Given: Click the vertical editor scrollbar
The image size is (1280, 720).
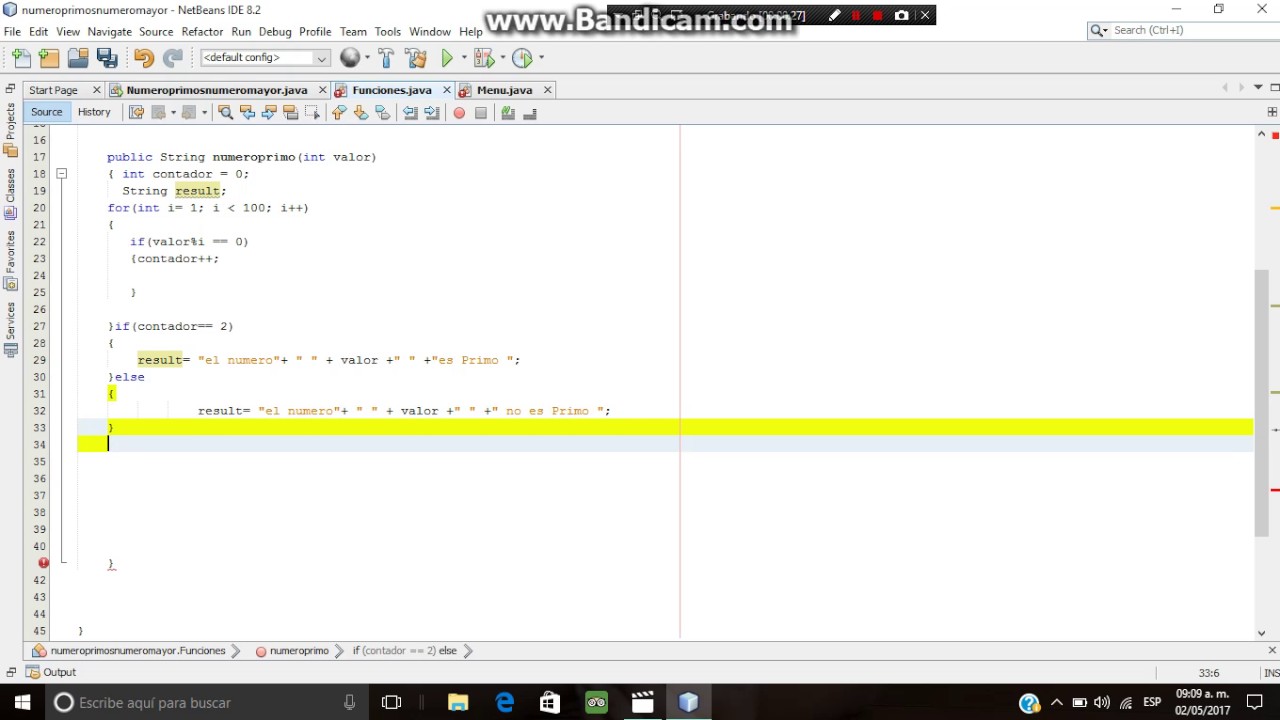Looking at the screenshot, I should click(1261, 403).
